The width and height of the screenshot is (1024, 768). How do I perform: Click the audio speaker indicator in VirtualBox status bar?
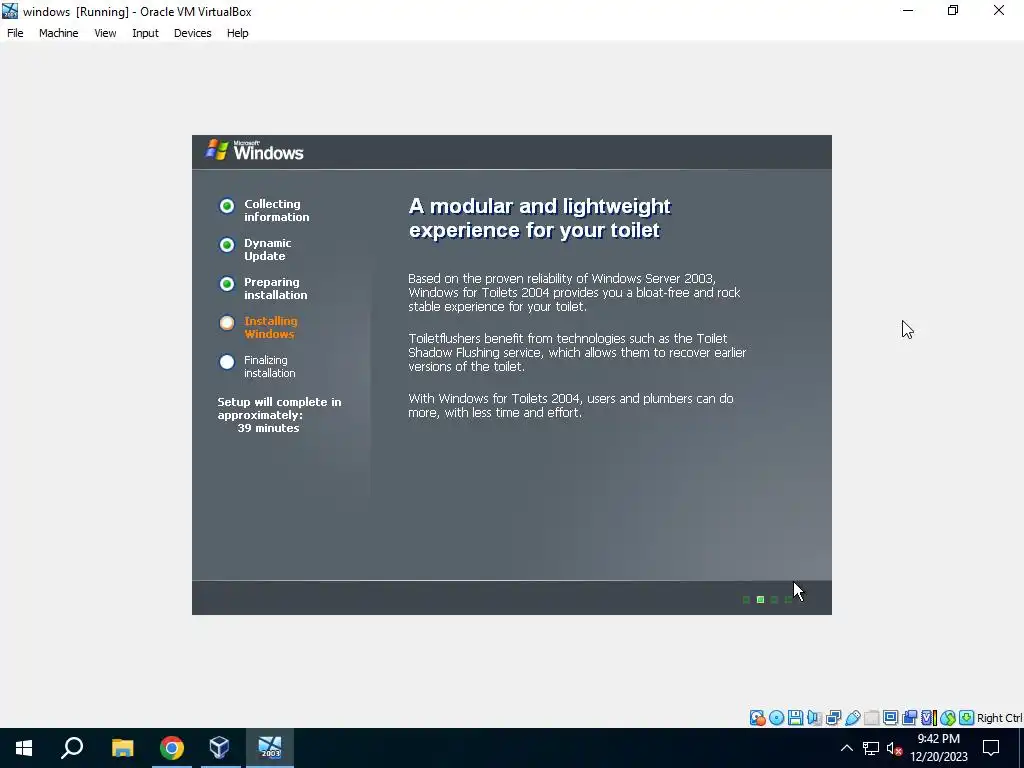[x=814, y=718]
